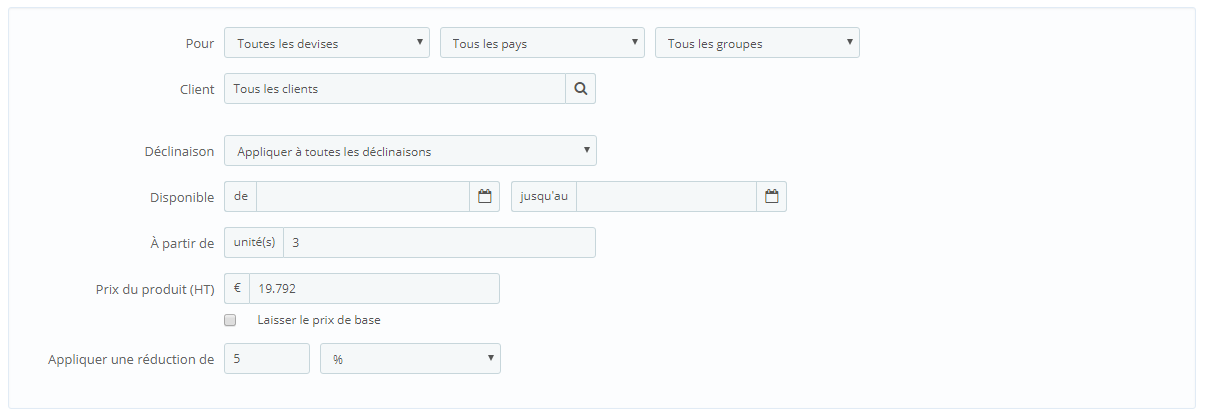Image resolution: width=1205 pixels, height=418 pixels.
Task: Click the Laisser le prix de base label
Action: click(x=319, y=321)
